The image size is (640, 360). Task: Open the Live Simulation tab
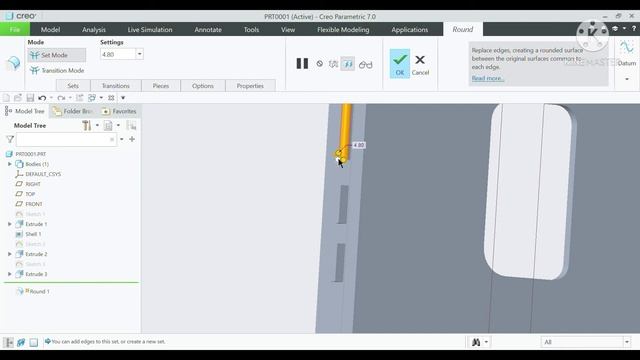click(150, 29)
